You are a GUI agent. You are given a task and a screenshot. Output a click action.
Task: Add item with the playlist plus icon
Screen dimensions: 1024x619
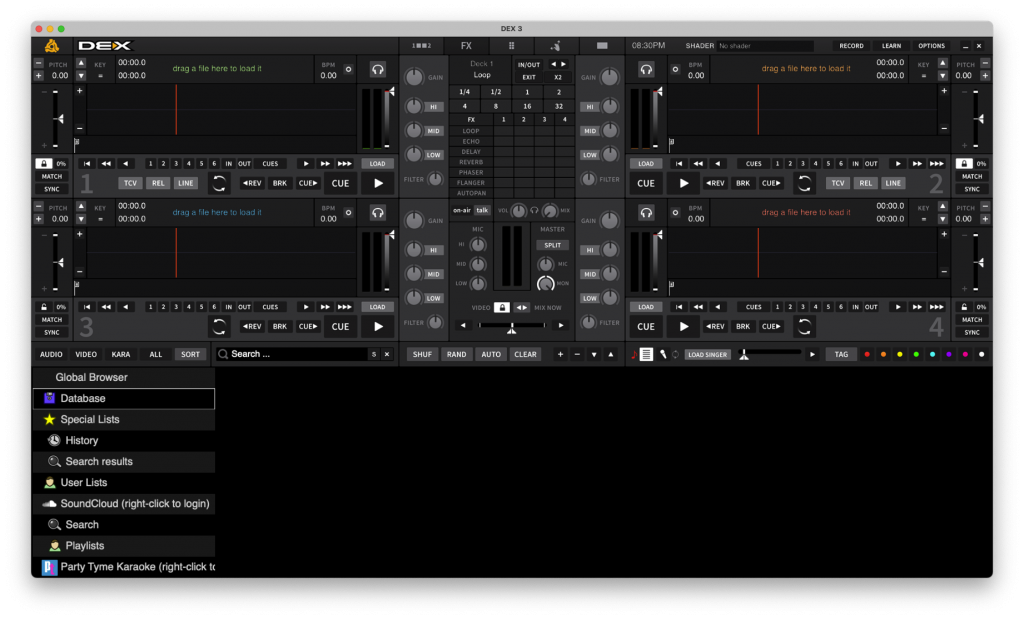(560, 355)
